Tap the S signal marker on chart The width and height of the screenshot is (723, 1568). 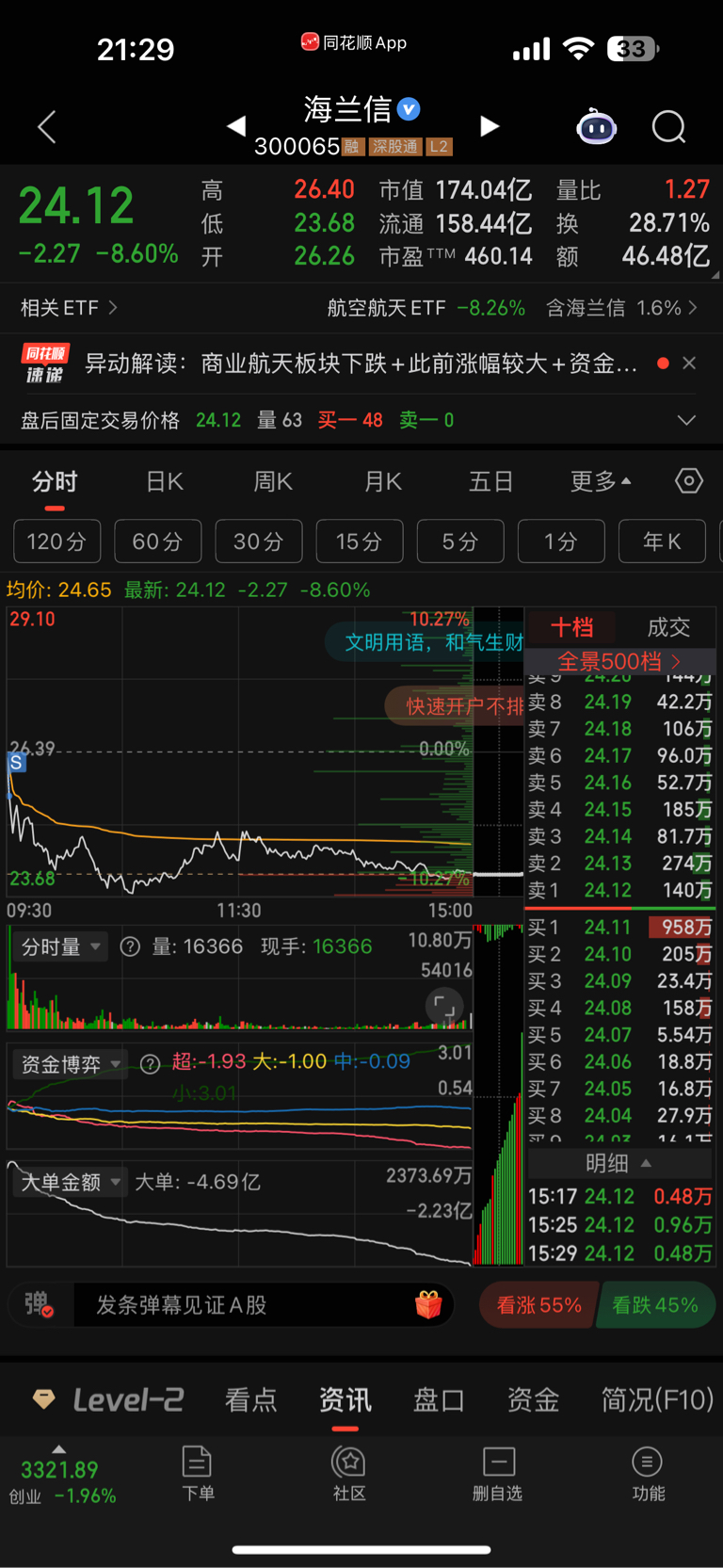16,763
